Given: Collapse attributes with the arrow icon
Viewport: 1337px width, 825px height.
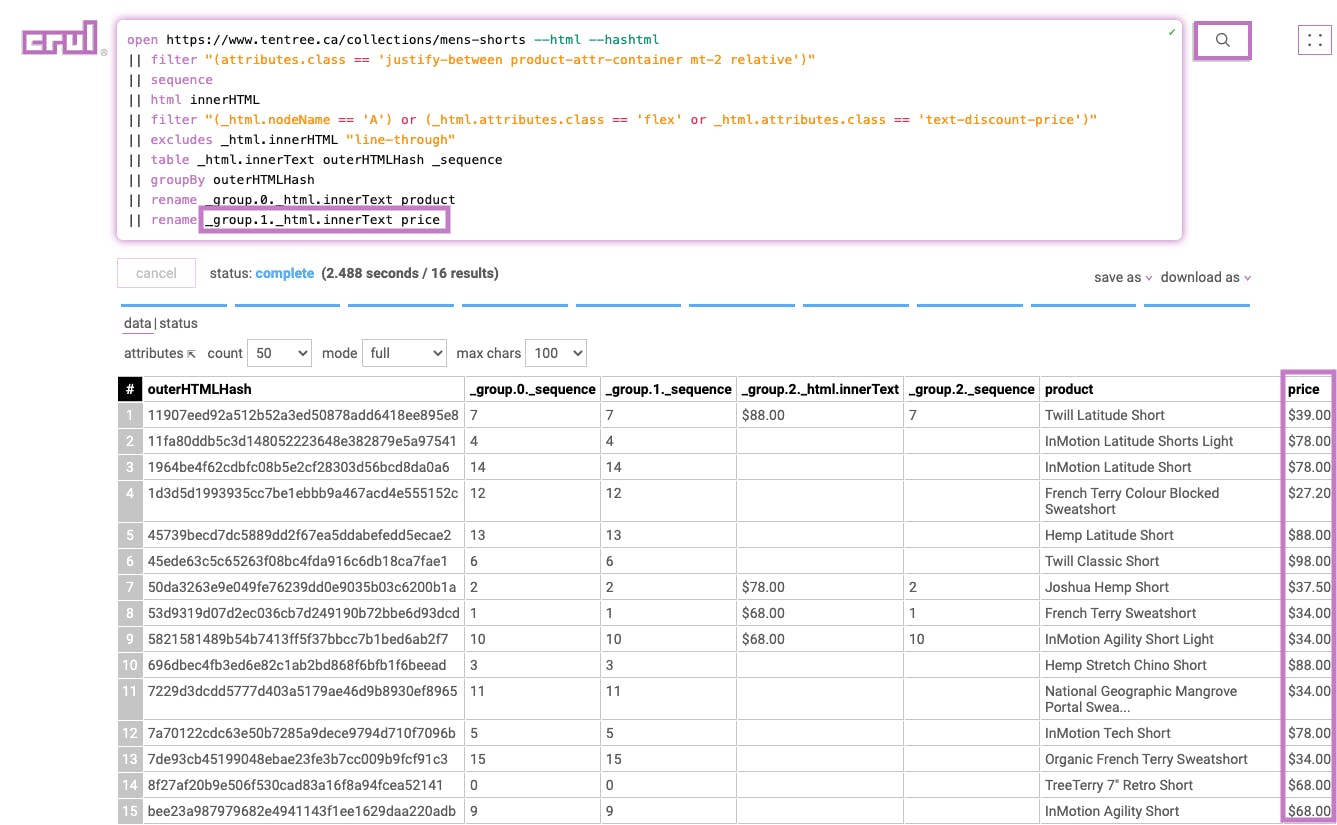Looking at the screenshot, I should pyautogui.click(x=191, y=354).
